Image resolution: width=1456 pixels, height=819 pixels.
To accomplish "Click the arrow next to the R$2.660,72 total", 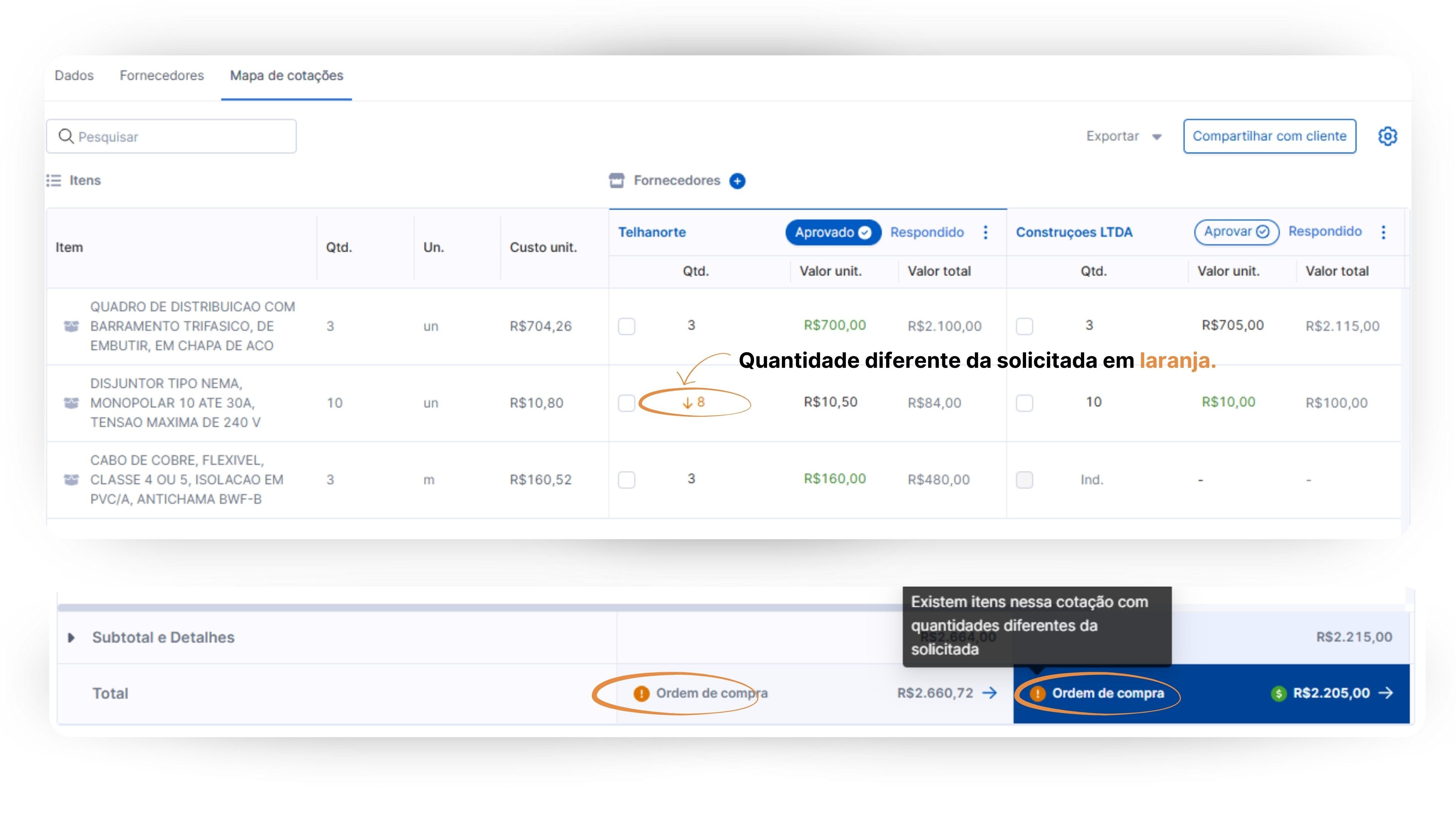I will (990, 693).
